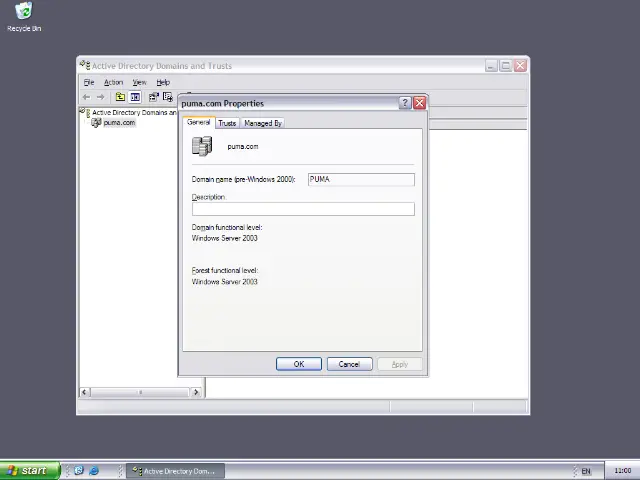Select puma.com node in console tree
The image size is (640, 480).
(x=118, y=123)
